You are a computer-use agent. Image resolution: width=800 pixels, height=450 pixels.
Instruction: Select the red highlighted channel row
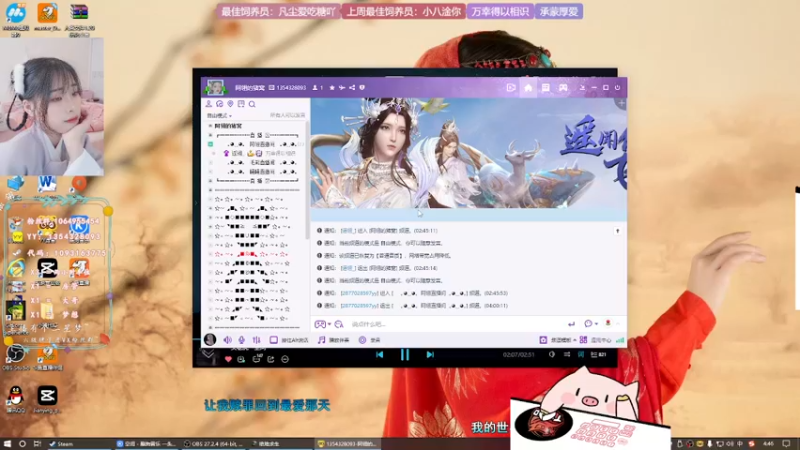pyautogui.click(x=253, y=254)
